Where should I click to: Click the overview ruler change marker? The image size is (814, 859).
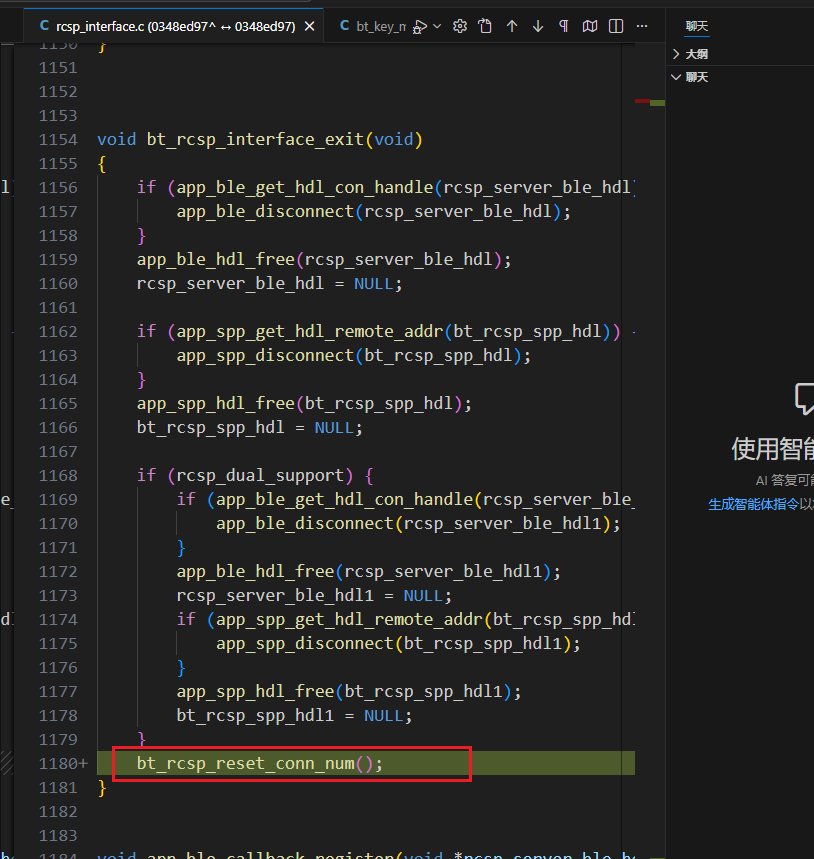(x=650, y=102)
